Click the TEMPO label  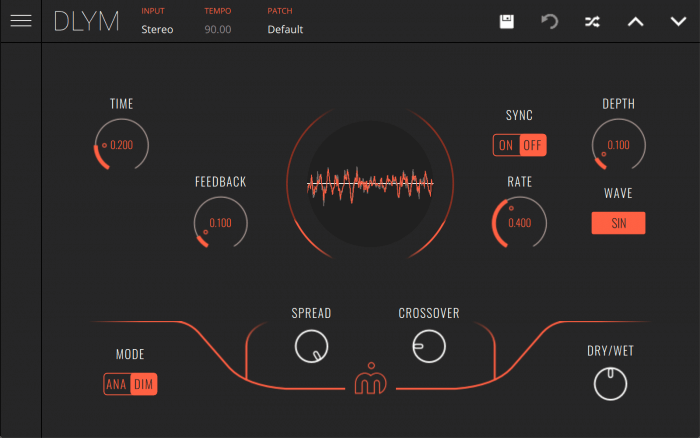(218, 11)
